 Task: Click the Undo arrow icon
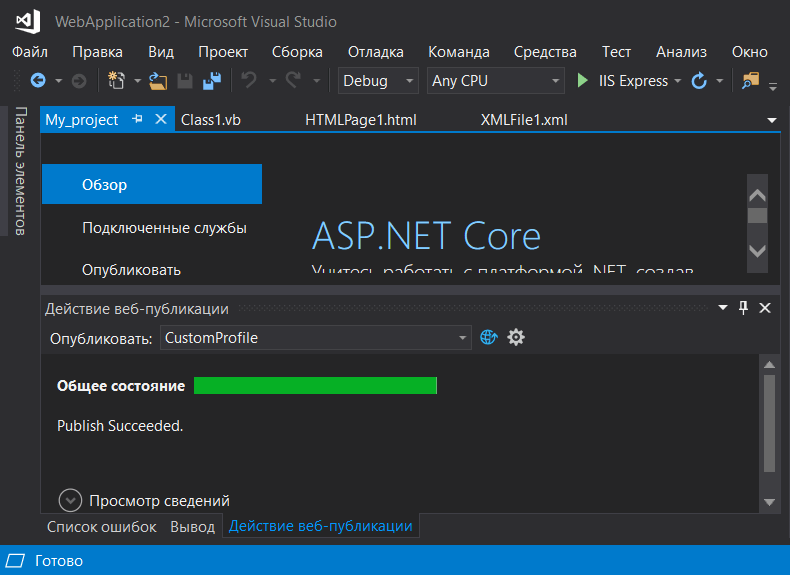[x=249, y=80]
